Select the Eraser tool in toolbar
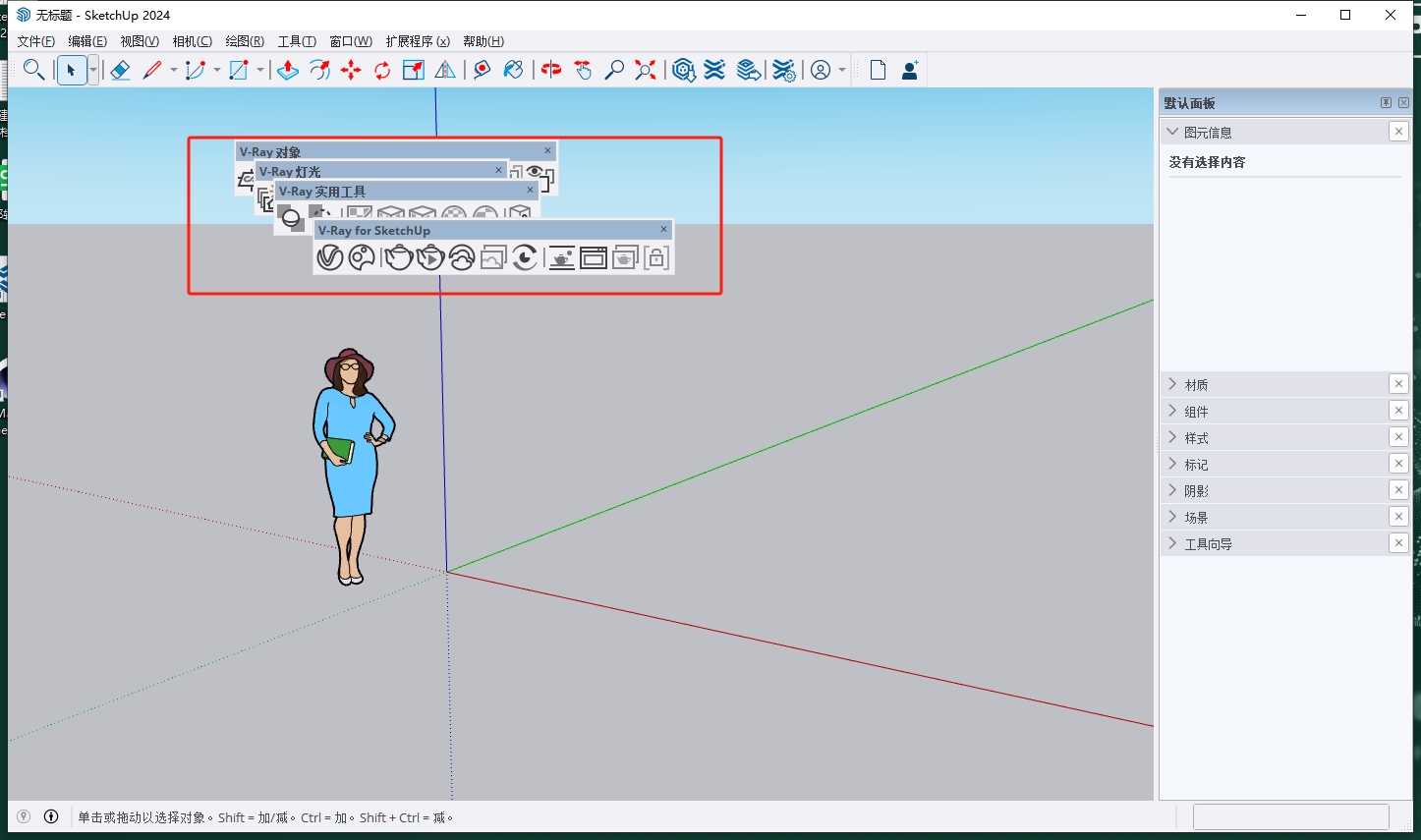The height and width of the screenshot is (840, 1421). tap(120, 70)
